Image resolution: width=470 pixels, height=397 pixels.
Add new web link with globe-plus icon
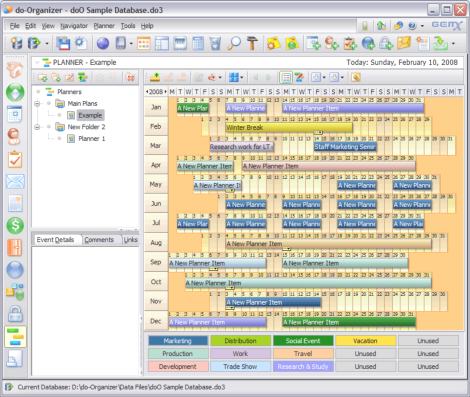point(368,43)
